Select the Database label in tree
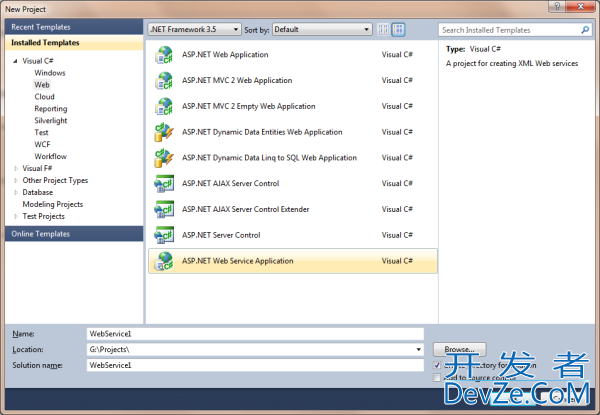600x415 pixels. (x=38, y=192)
